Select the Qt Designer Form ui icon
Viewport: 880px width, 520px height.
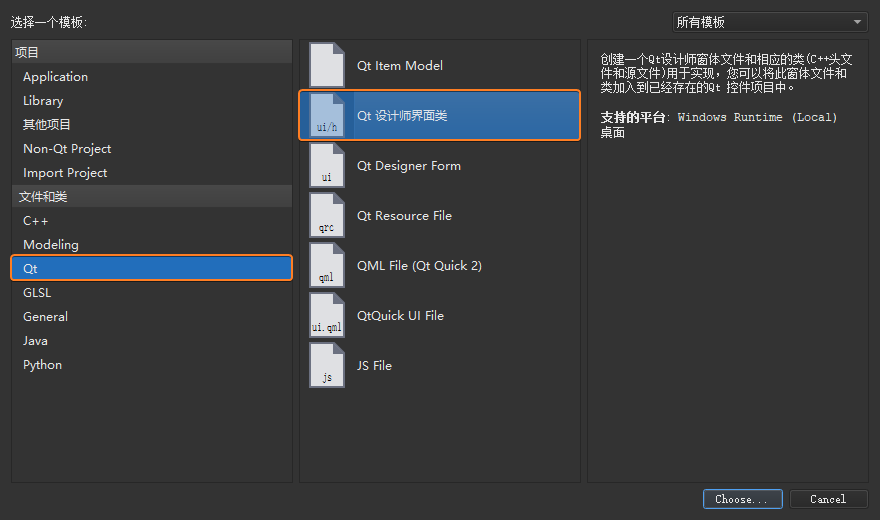[327, 165]
